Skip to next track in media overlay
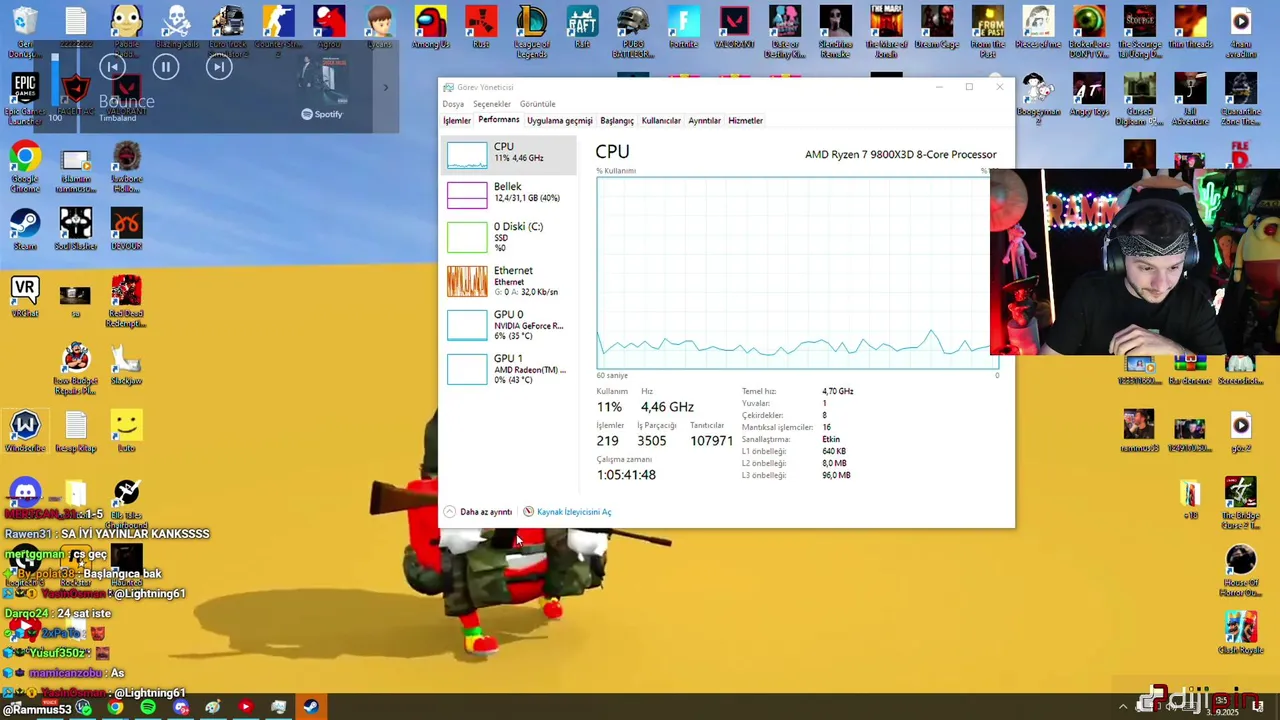This screenshot has height=720, width=1280. click(x=219, y=67)
